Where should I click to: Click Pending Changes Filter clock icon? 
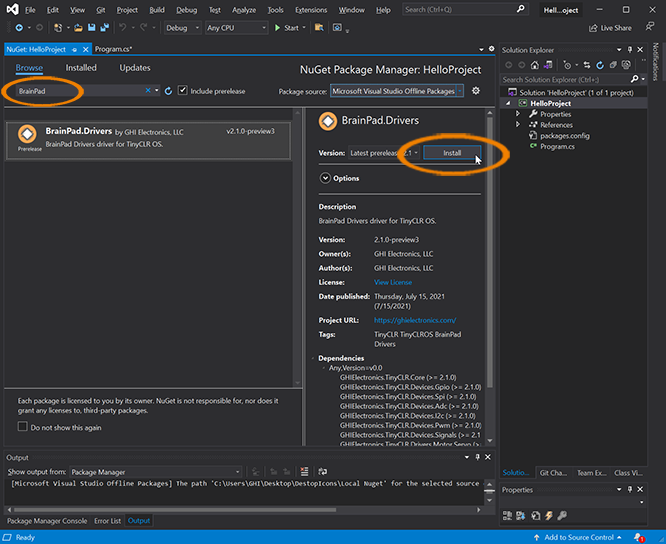point(567,65)
